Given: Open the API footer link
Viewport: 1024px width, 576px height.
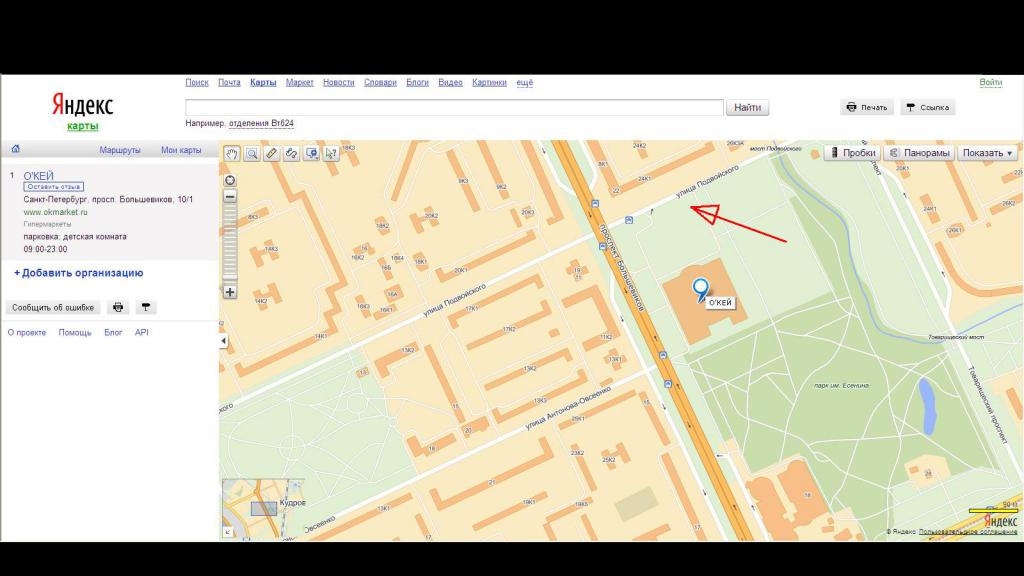Looking at the screenshot, I should tap(142, 332).
